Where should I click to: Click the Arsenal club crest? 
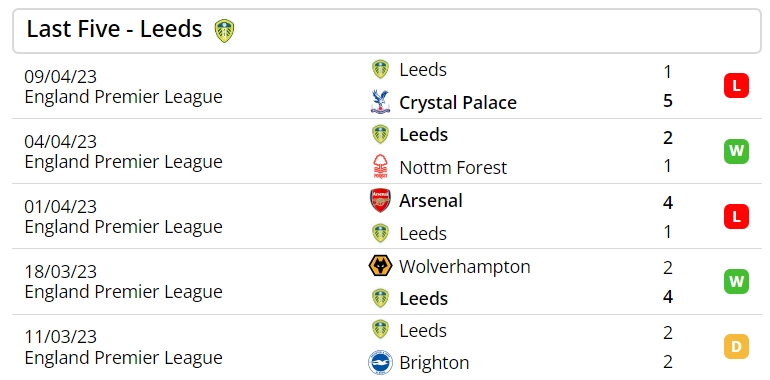click(380, 200)
